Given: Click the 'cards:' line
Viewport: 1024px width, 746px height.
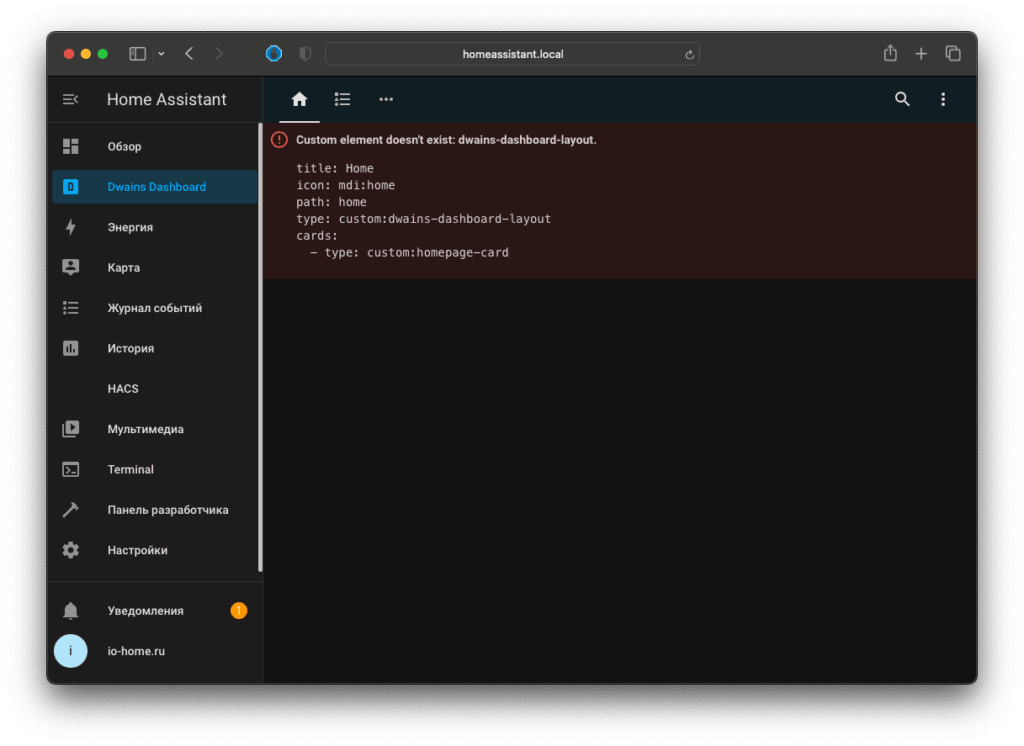Looking at the screenshot, I should click(x=317, y=236).
